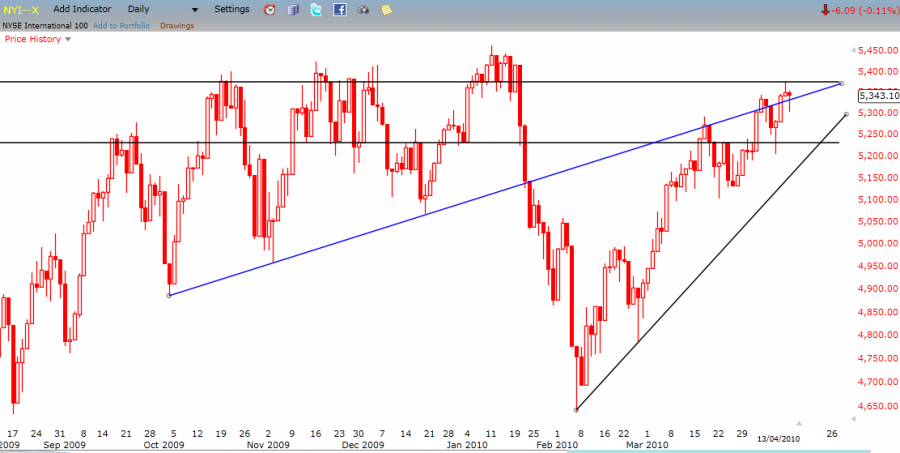Open the Settings menu
900x453 pixels.
tap(232, 10)
